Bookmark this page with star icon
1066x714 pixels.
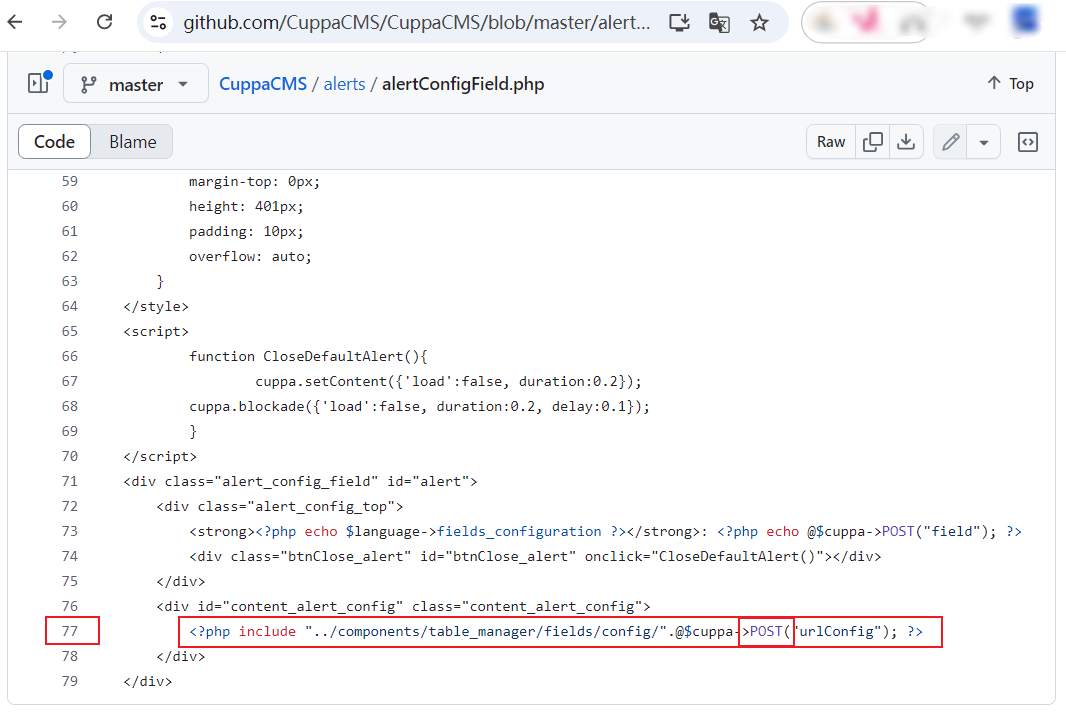(x=760, y=22)
